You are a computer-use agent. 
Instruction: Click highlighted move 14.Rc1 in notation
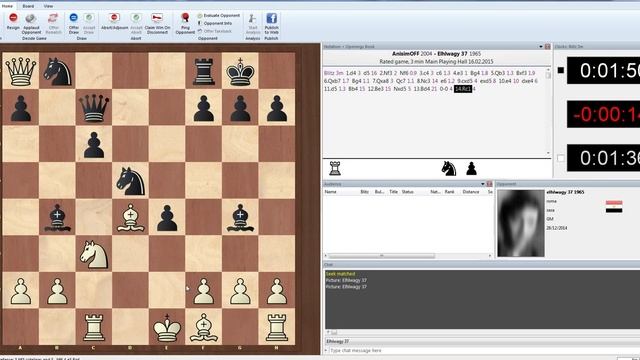[x=462, y=89]
